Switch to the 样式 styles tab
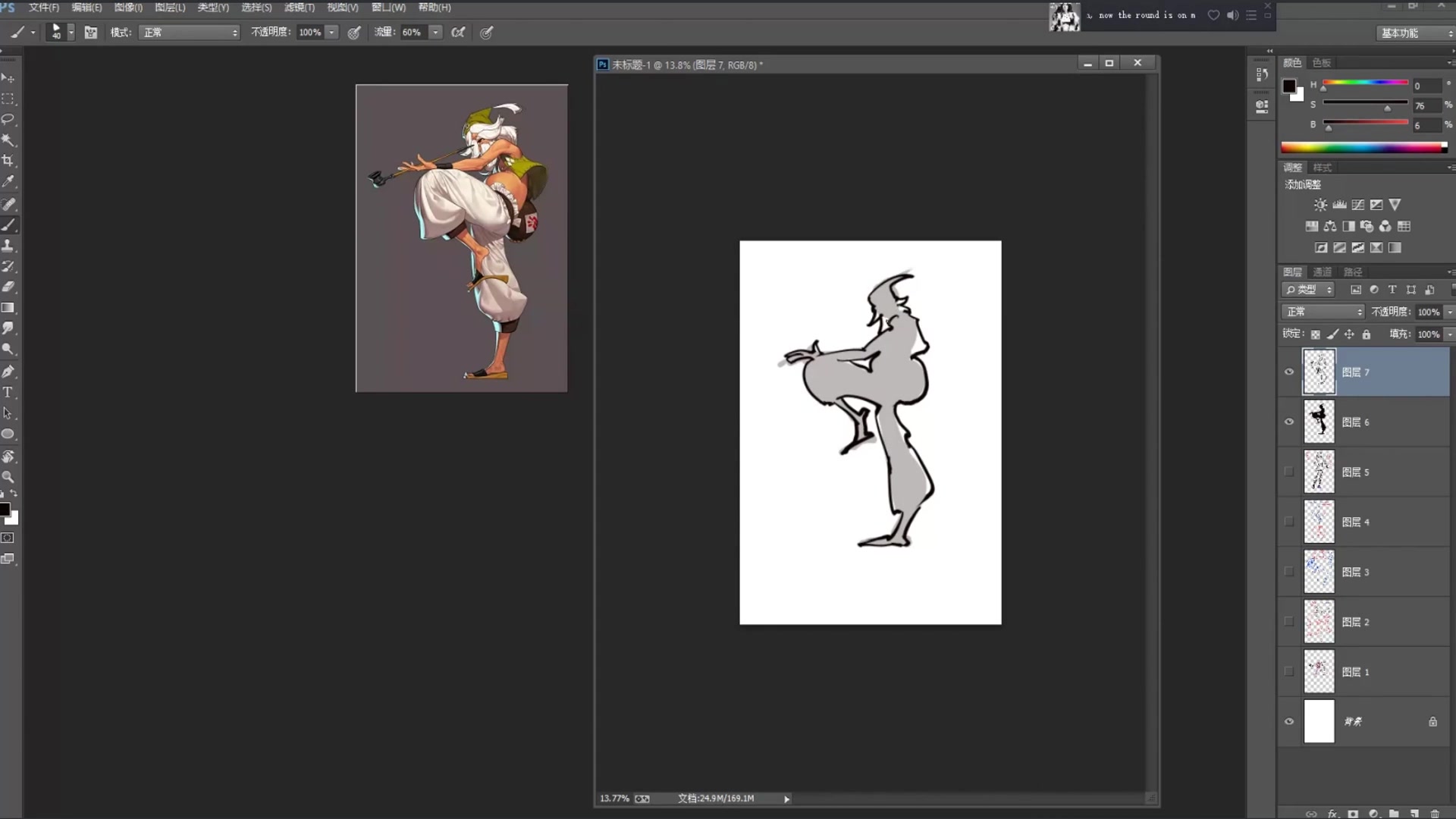Viewport: 1456px width, 819px height. click(1323, 168)
